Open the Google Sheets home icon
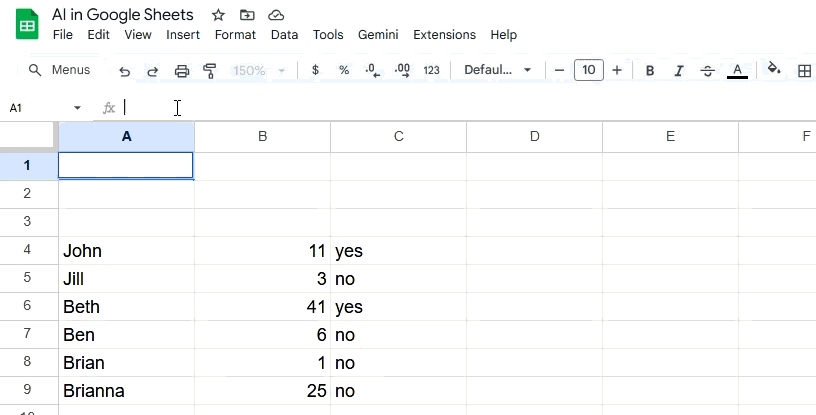Image resolution: width=816 pixels, height=415 pixels. 27,24
